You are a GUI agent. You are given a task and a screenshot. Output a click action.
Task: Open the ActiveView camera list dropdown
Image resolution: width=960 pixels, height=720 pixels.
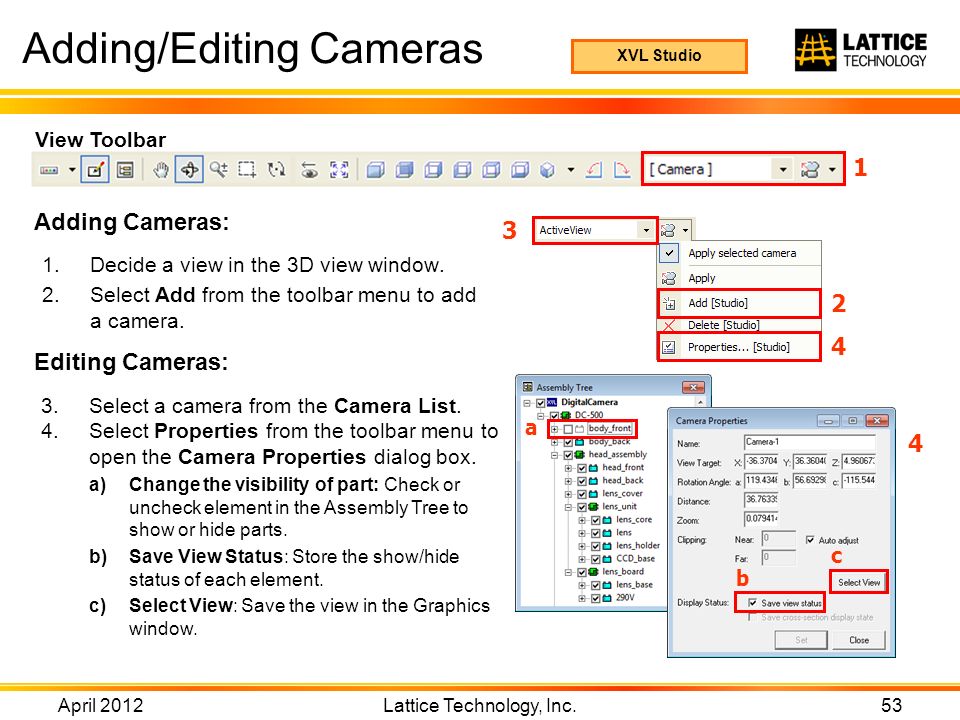(x=646, y=230)
